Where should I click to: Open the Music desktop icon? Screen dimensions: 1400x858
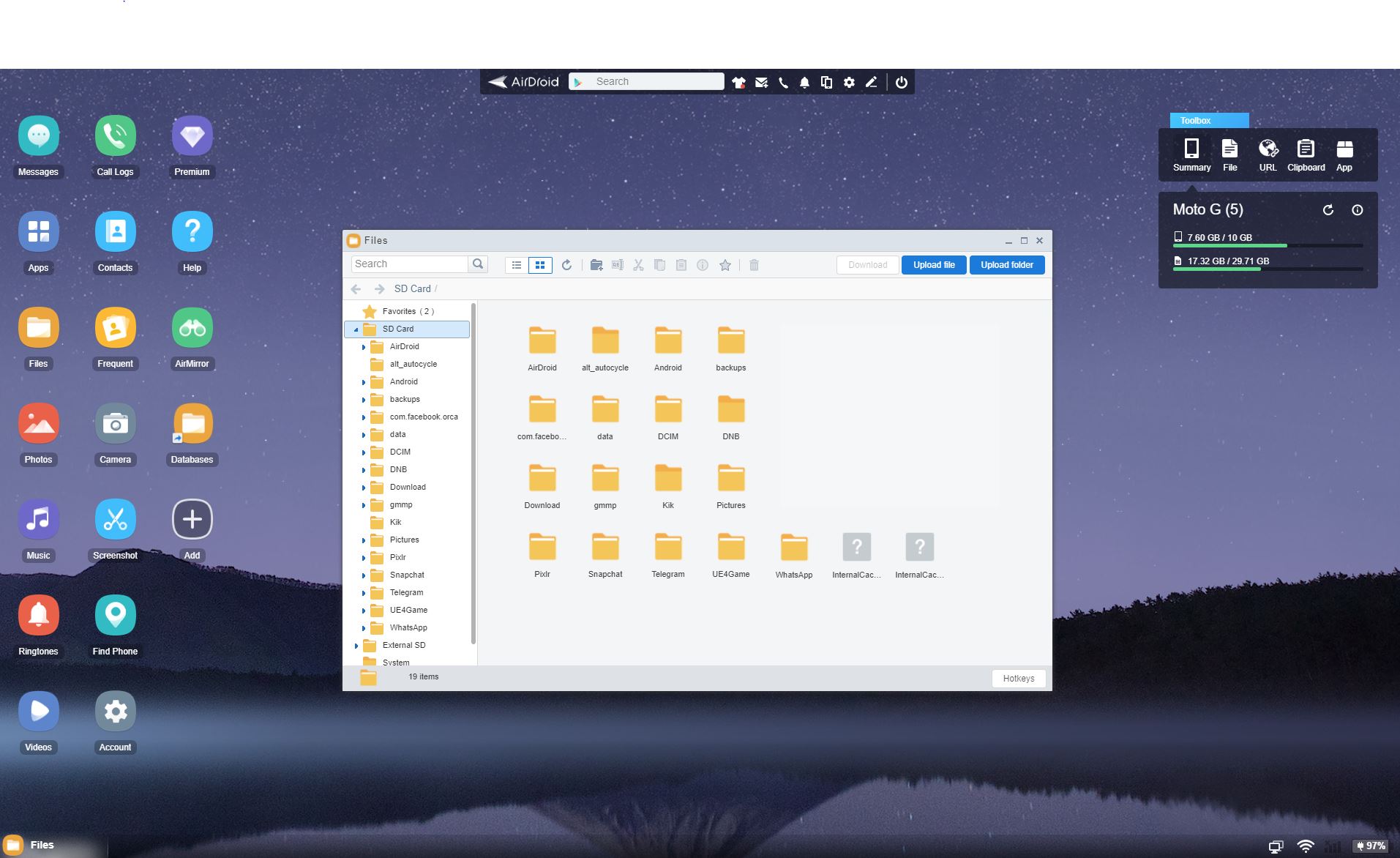pyautogui.click(x=38, y=520)
